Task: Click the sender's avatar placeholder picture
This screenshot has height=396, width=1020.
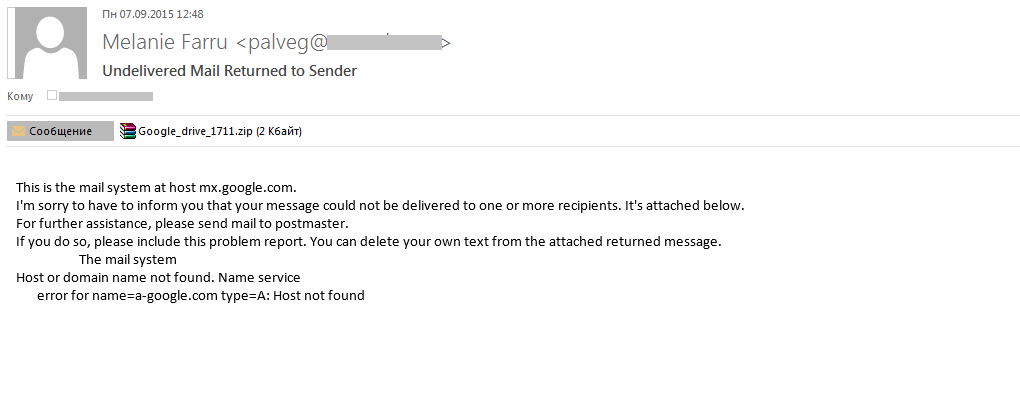Action: [47, 43]
